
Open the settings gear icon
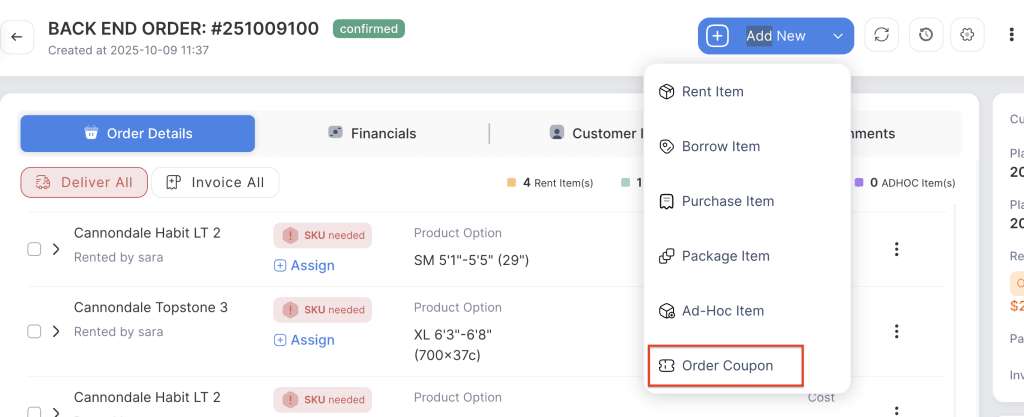967,35
